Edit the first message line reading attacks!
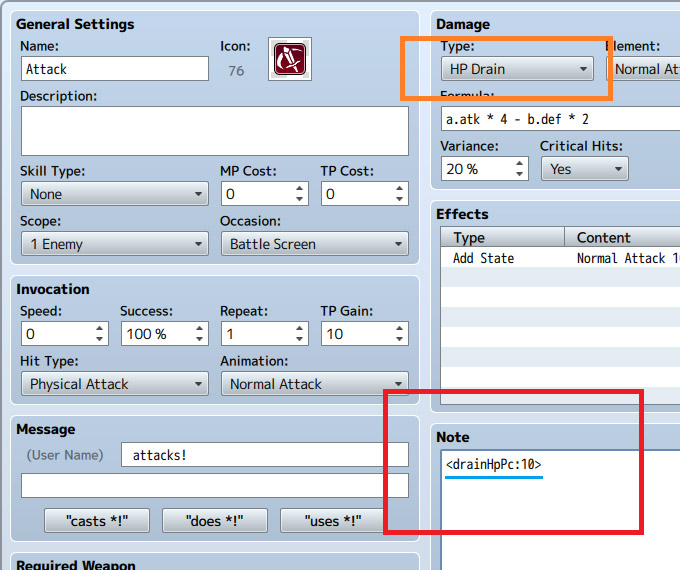 tap(265, 455)
